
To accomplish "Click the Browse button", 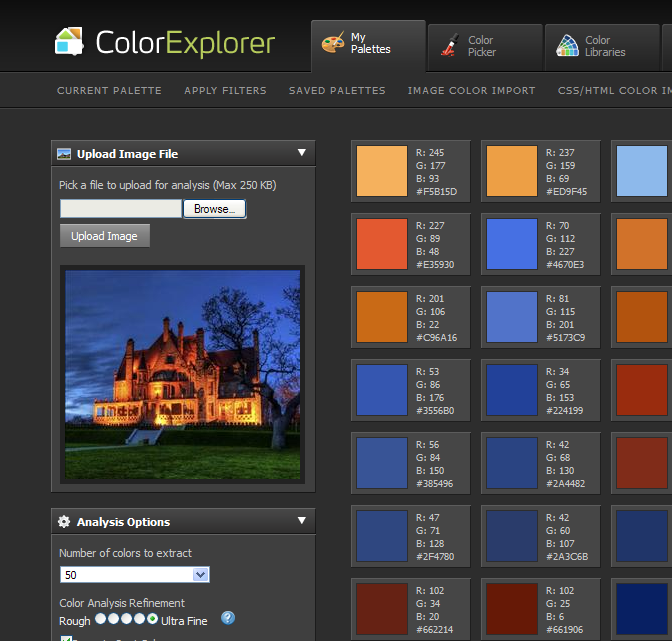I will click(215, 209).
